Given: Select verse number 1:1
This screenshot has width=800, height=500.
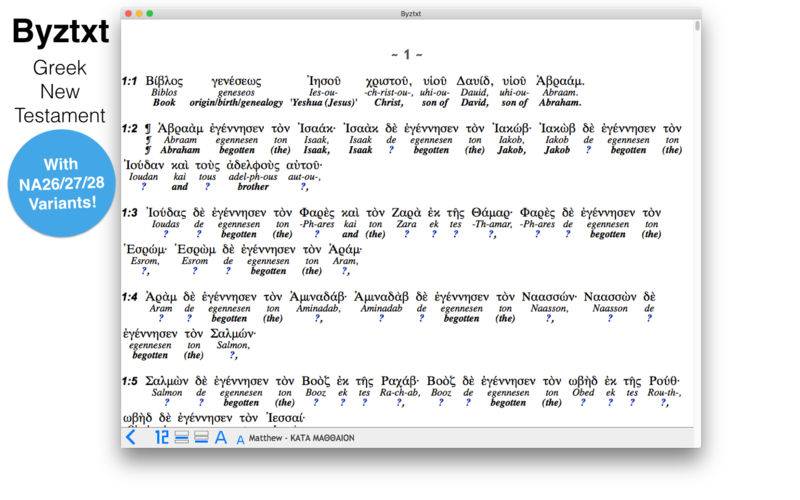Looking at the screenshot, I should click(130, 81).
